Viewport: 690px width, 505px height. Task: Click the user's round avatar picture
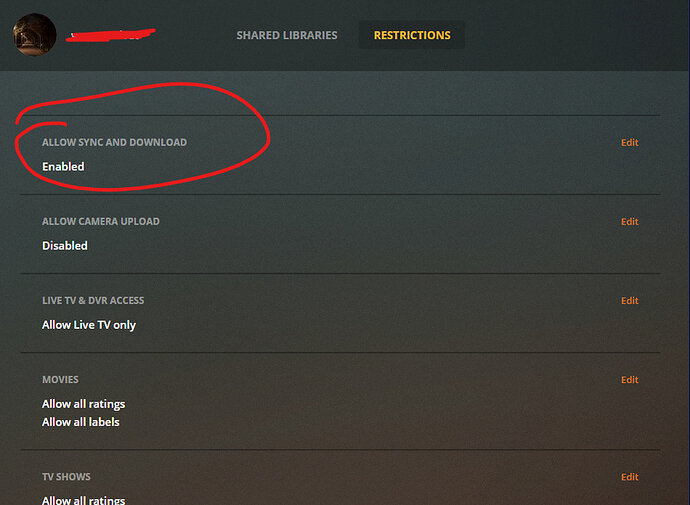35,35
